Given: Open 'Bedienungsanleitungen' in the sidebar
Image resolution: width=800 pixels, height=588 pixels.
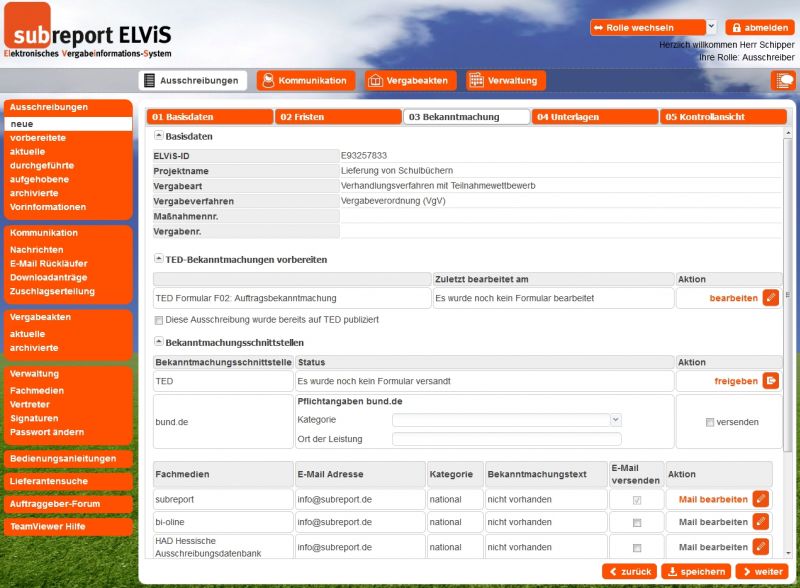Looking at the screenshot, I should coord(68,458).
